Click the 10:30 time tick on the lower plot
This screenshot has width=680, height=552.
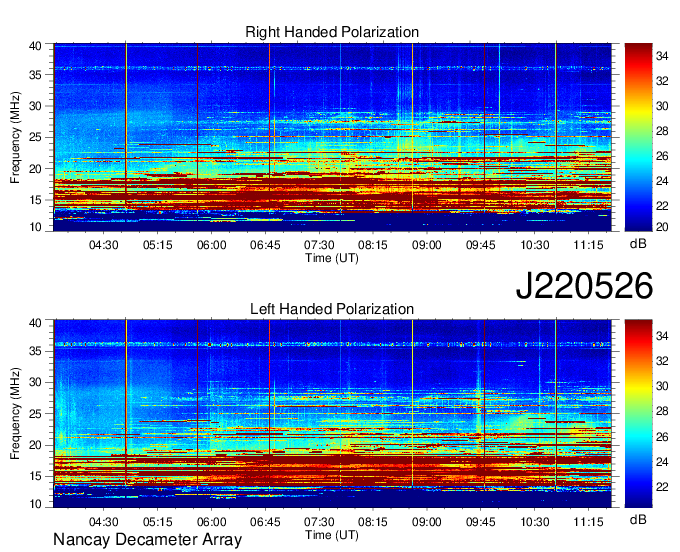[535, 522]
